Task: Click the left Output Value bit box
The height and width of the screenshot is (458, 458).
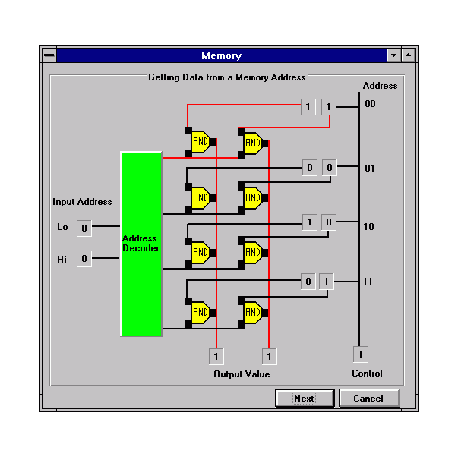Action: pos(216,356)
